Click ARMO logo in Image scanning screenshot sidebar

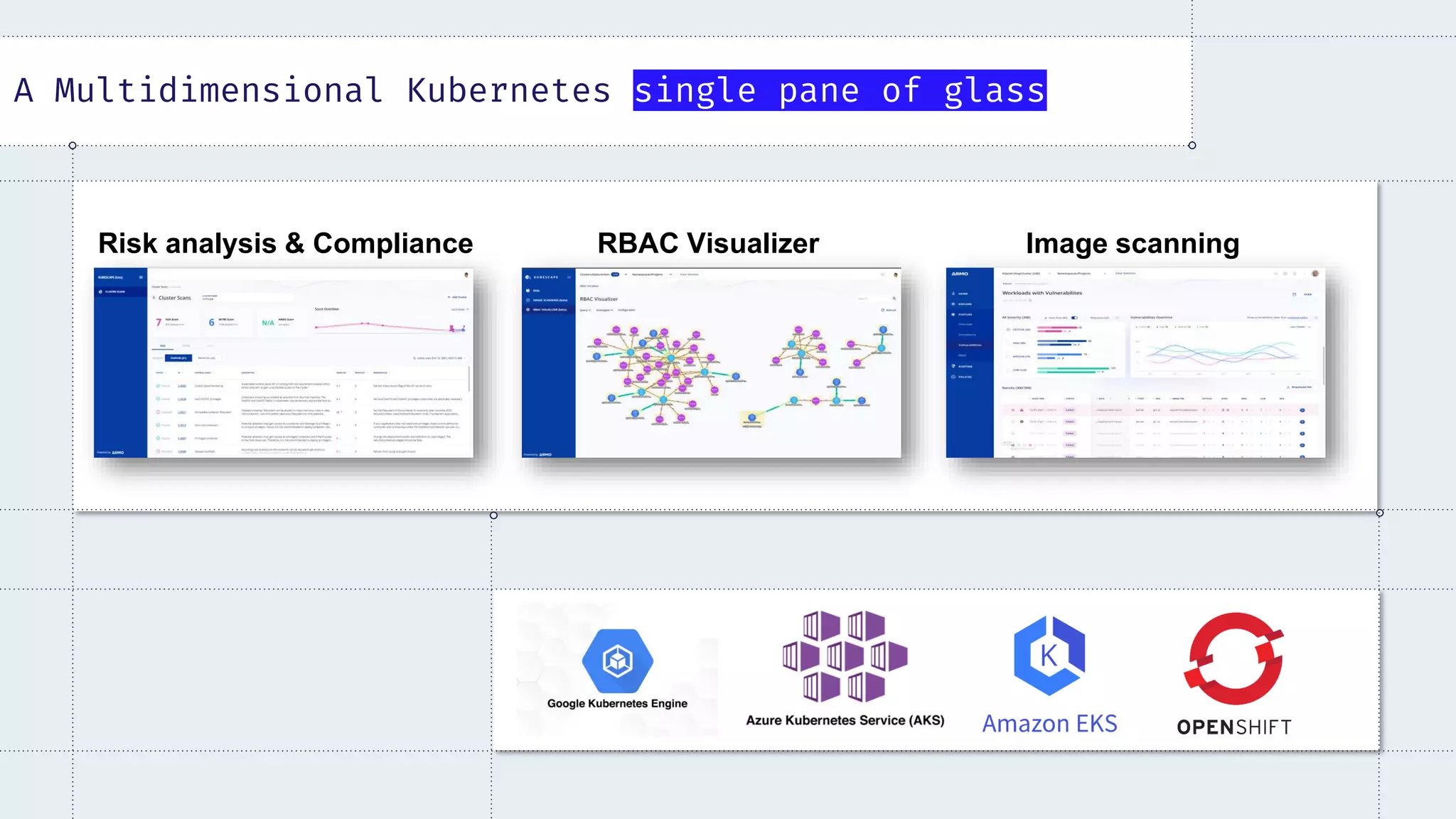tap(960, 274)
